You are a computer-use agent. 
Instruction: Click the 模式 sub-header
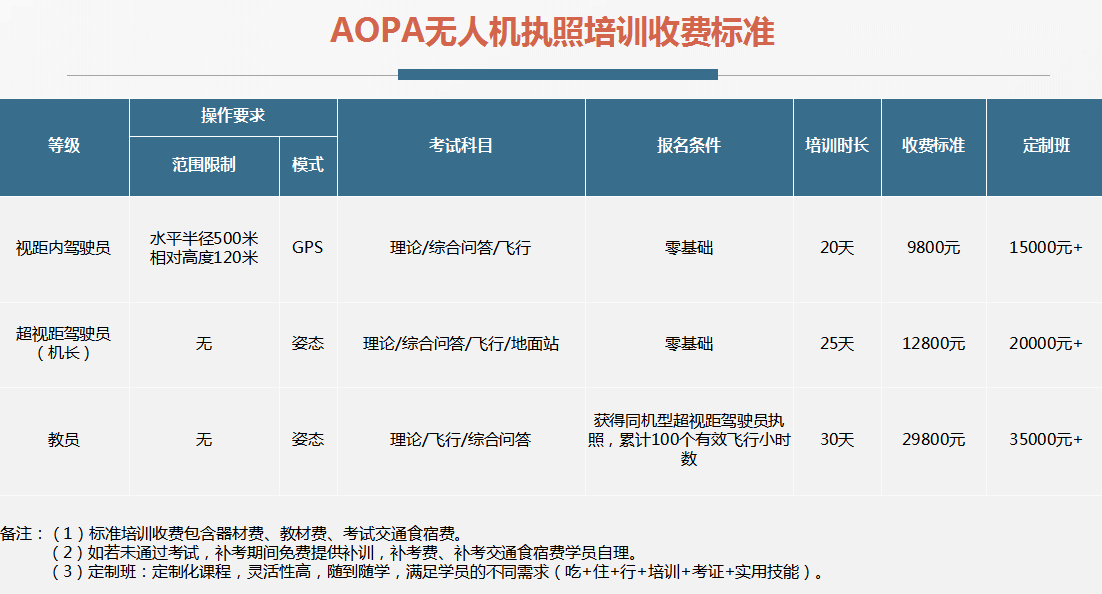click(x=308, y=165)
